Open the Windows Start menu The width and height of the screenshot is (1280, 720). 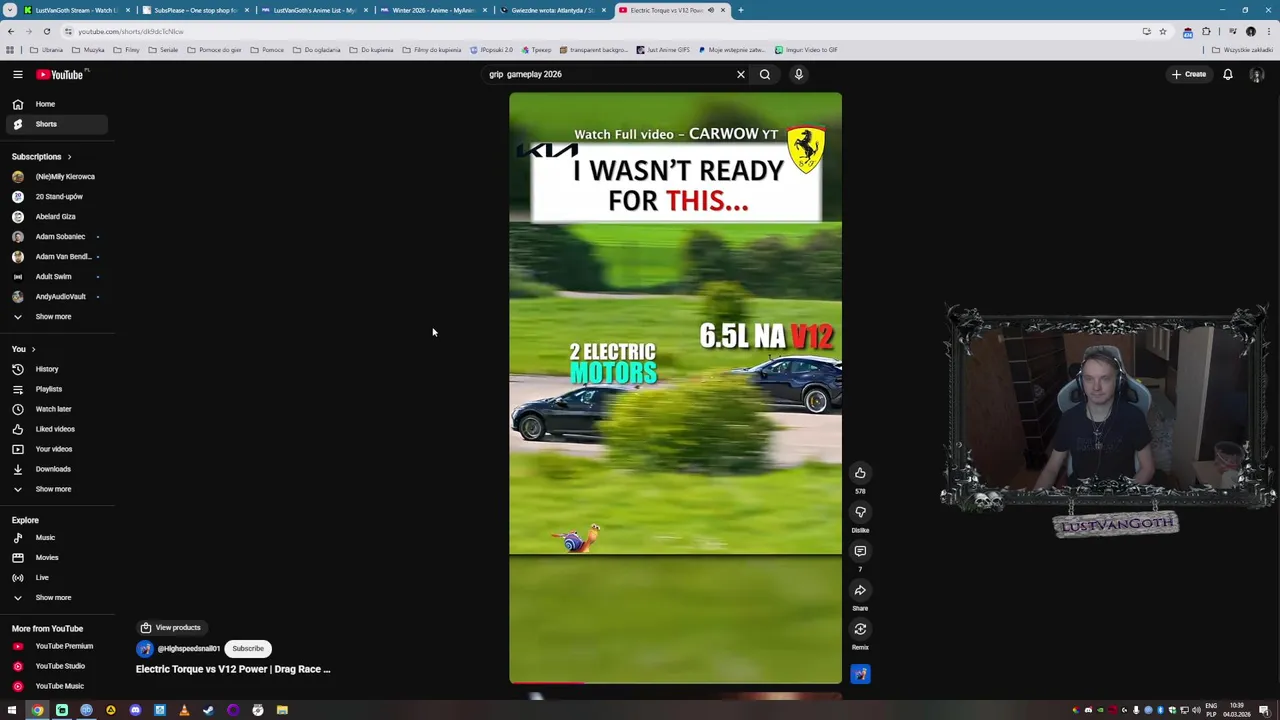pos(12,710)
